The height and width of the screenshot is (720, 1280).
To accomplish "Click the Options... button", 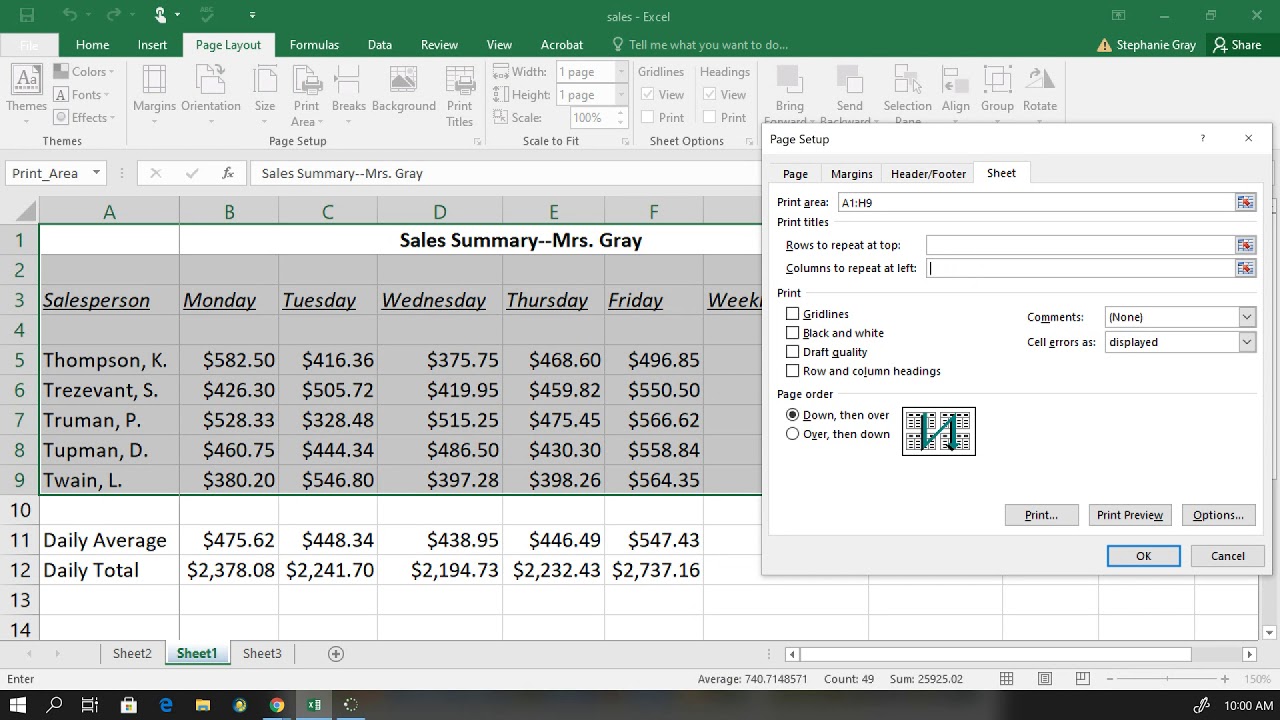I will [x=1218, y=515].
